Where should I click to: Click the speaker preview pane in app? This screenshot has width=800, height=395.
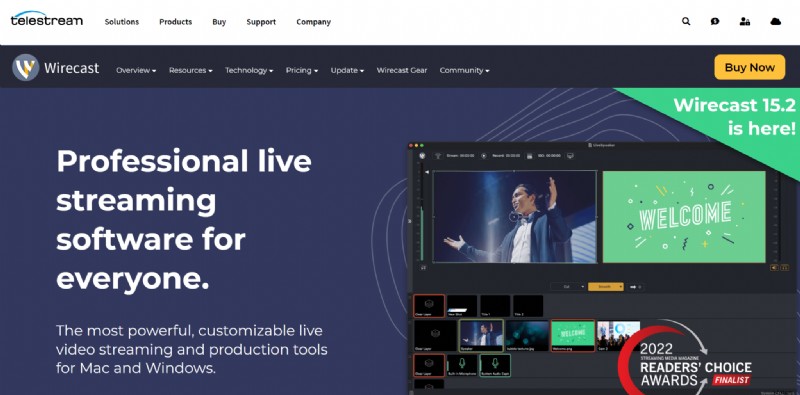[514, 216]
